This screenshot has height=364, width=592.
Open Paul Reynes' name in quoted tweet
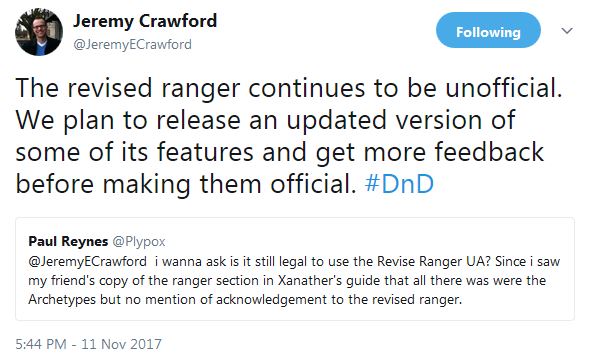point(68,241)
